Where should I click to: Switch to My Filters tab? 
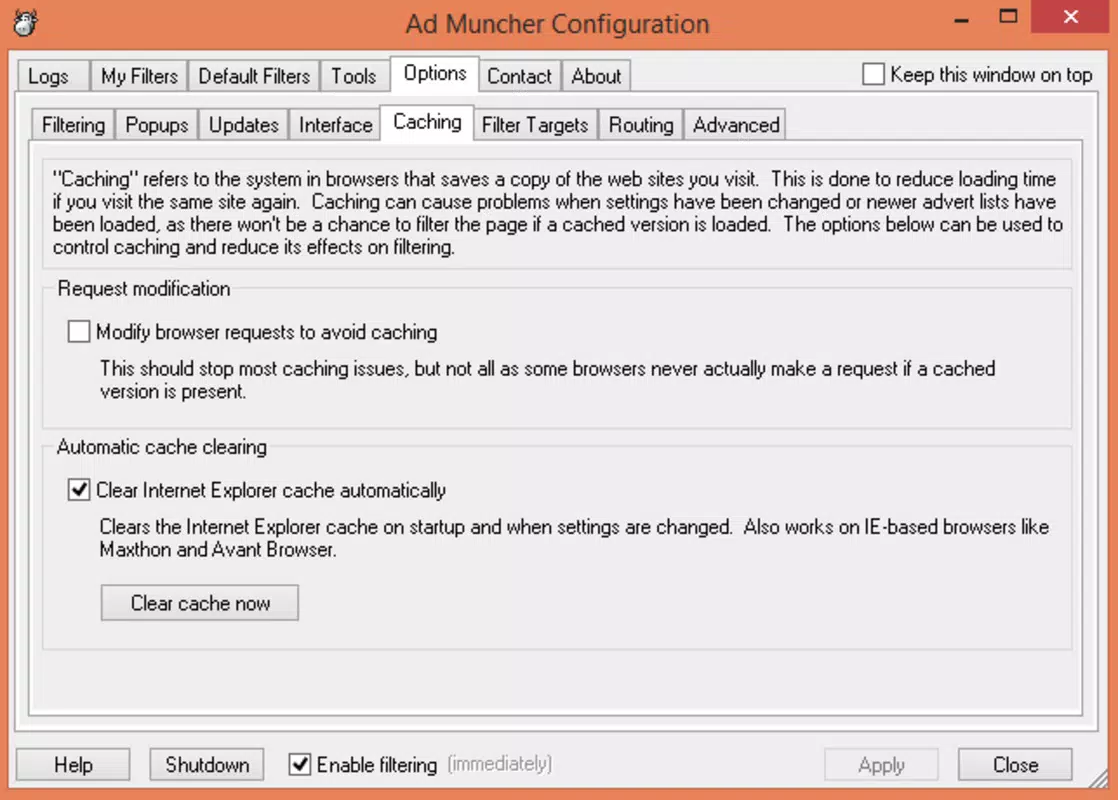click(x=139, y=76)
